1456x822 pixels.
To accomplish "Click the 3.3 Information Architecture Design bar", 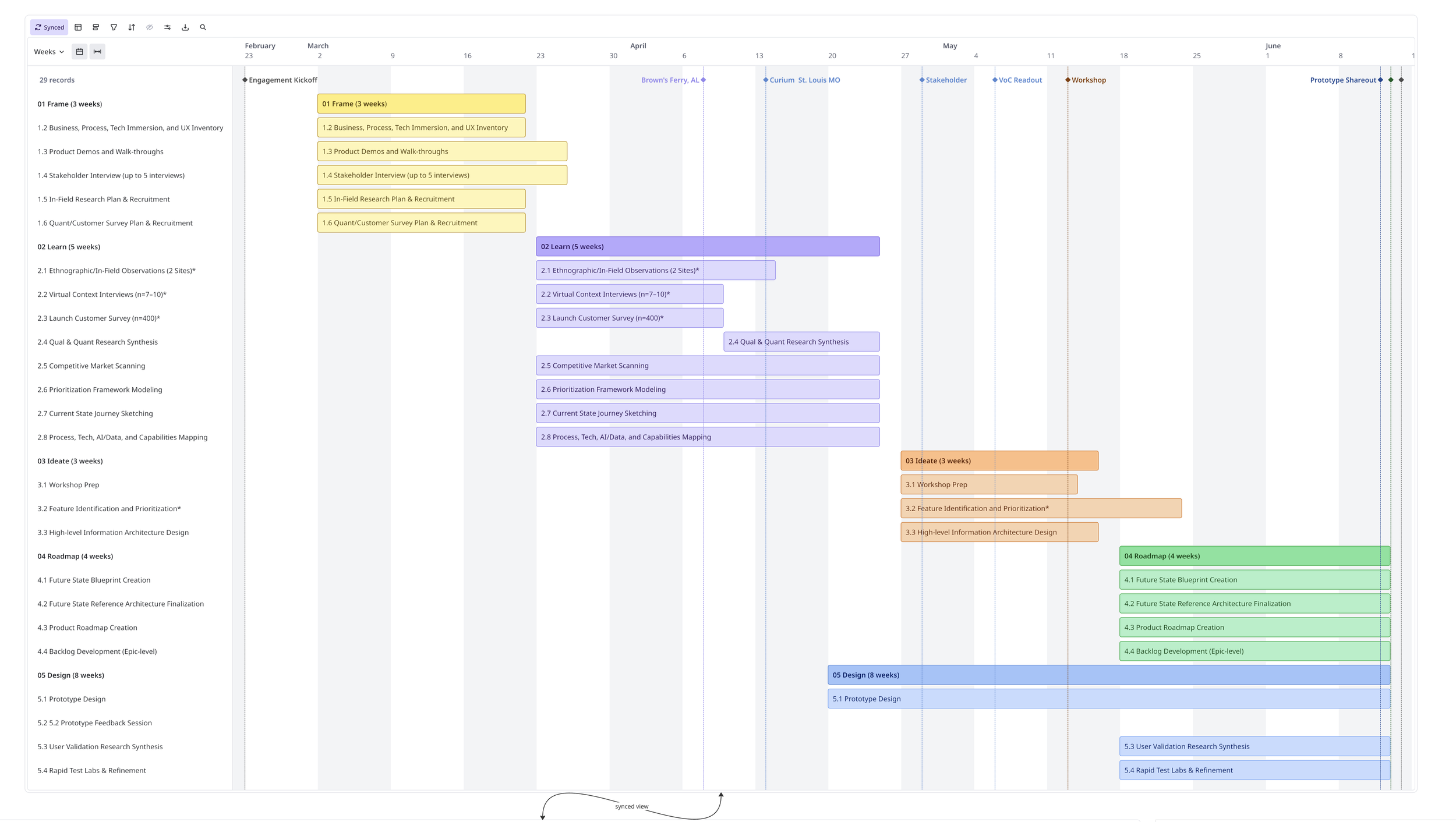I will click(999, 532).
